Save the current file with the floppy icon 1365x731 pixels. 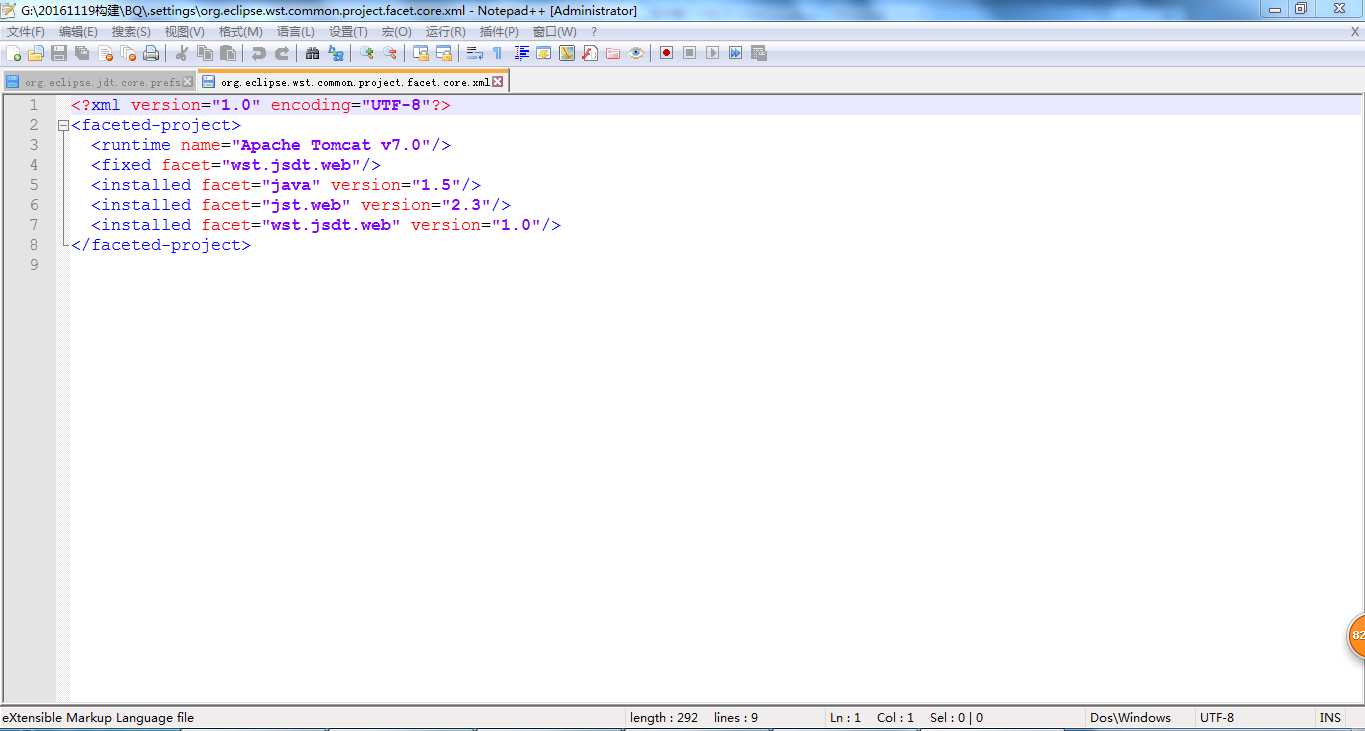[59, 53]
